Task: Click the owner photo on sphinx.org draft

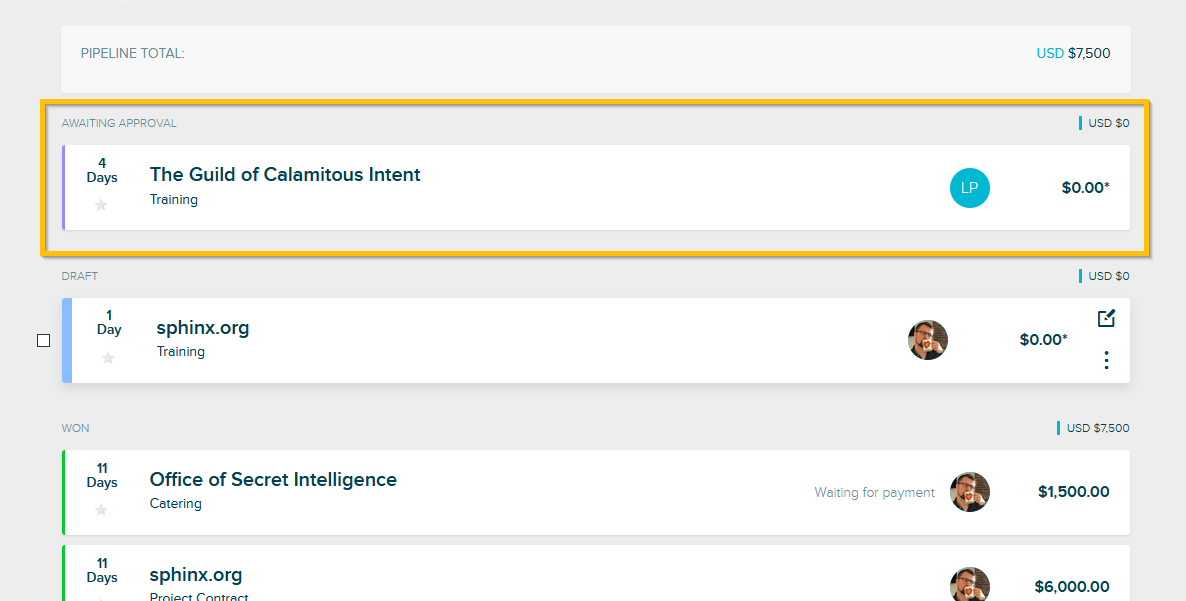Action: (928, 340)
